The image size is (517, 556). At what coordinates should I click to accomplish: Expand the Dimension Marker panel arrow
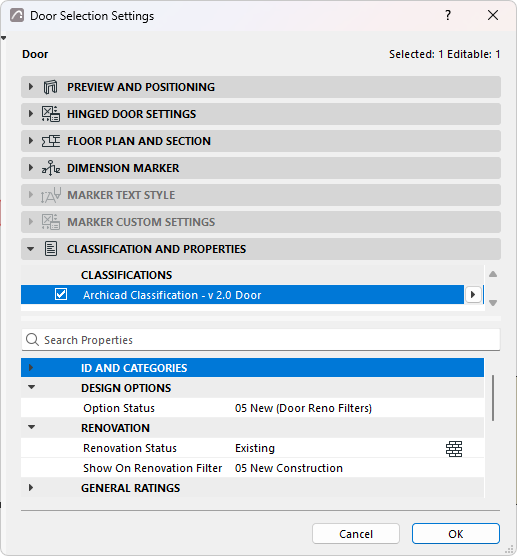[x=31, y=167]
